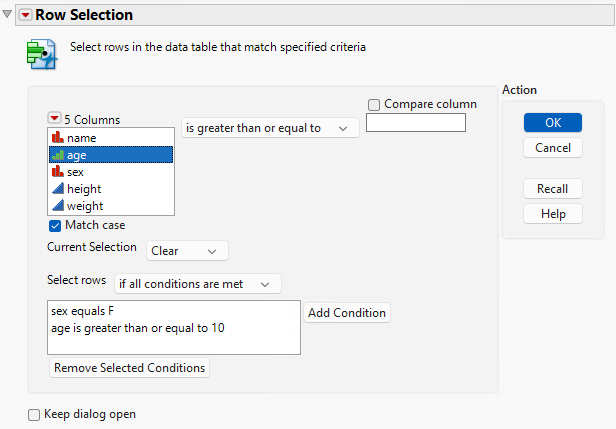Click the Row Selection data table icon

42,55
